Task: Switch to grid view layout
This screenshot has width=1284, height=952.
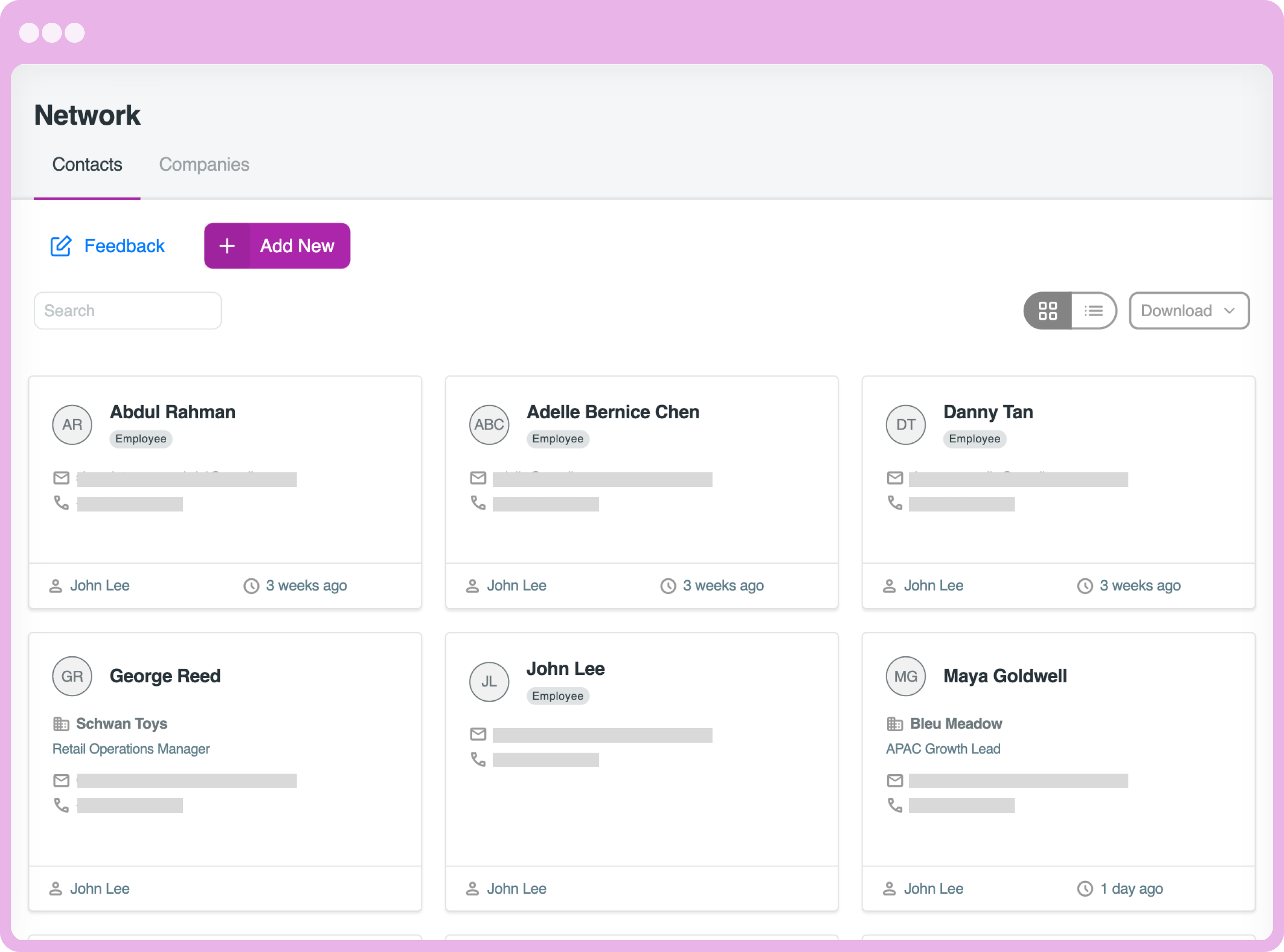Action: [x=1048, y=311]
